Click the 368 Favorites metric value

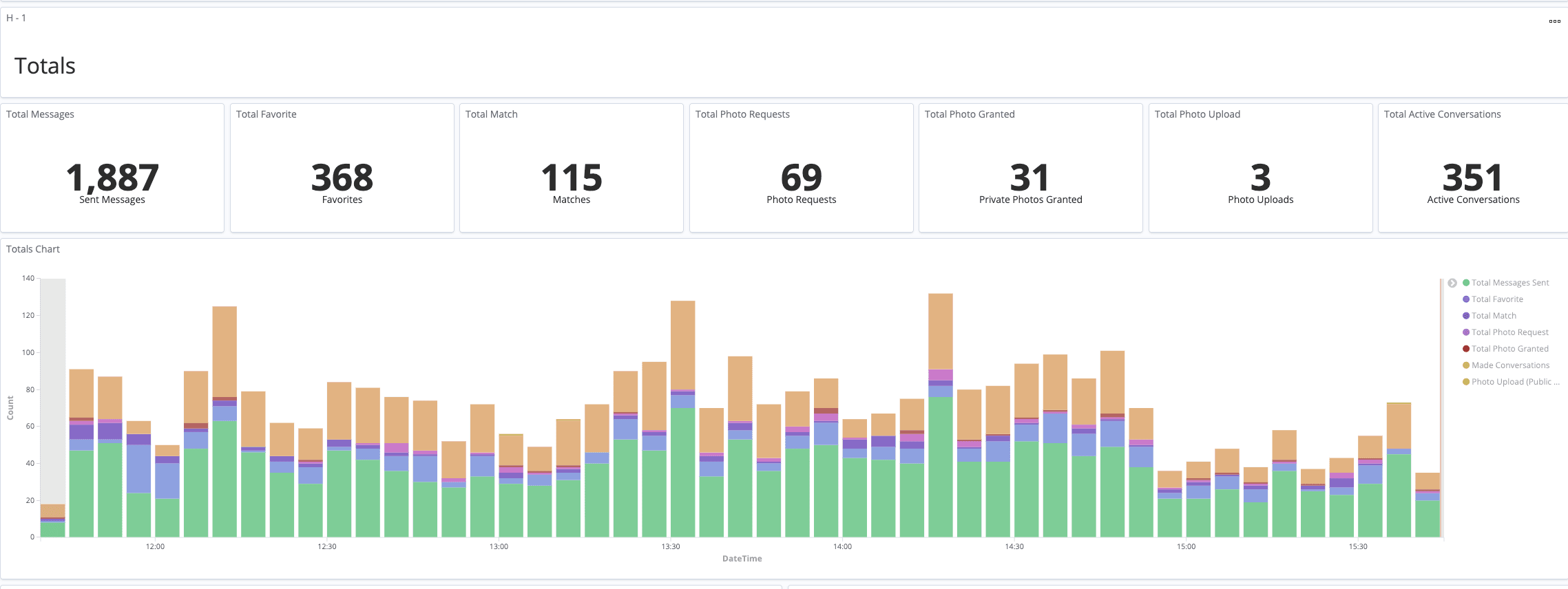pyautogui.click(x=342, y=178)
